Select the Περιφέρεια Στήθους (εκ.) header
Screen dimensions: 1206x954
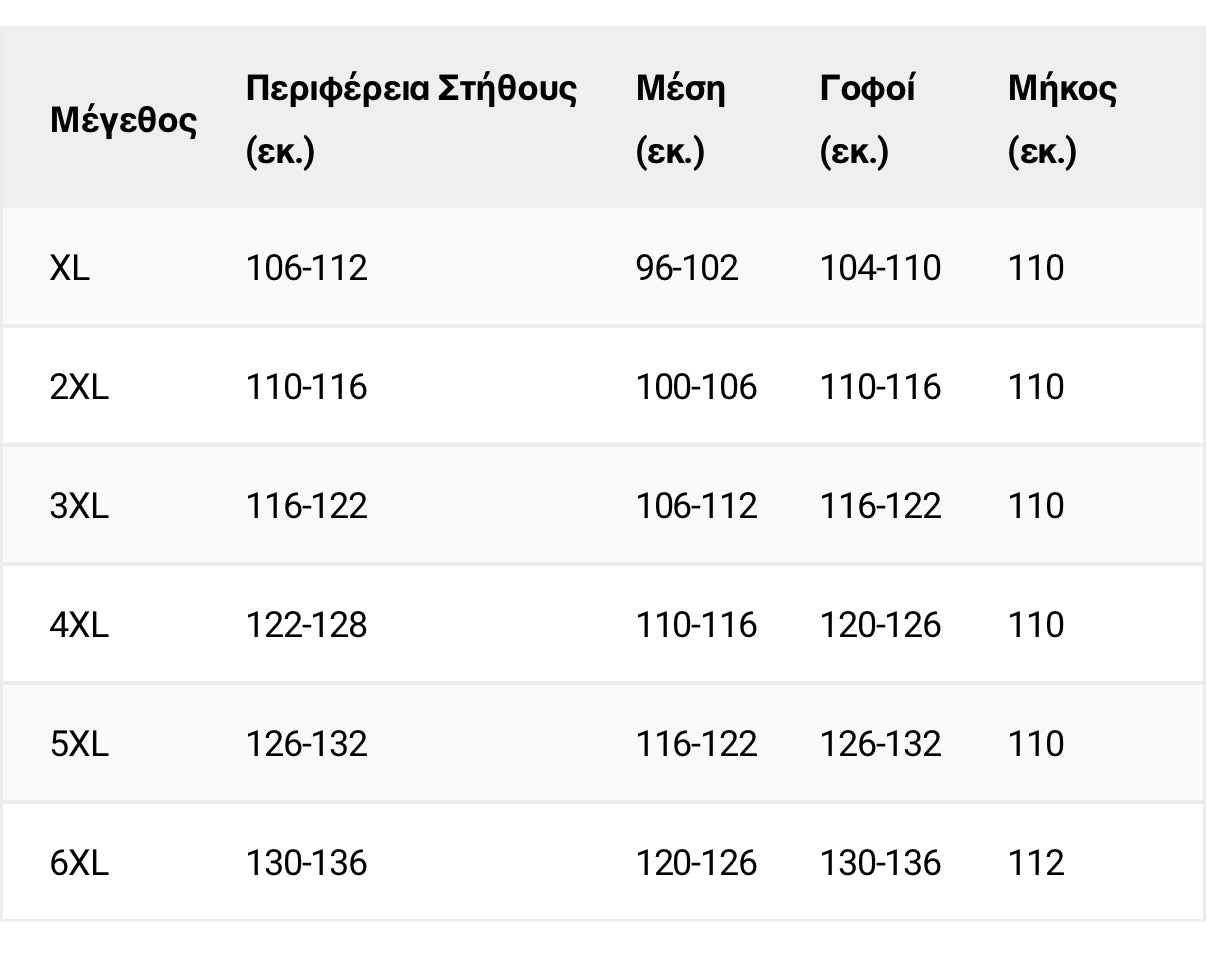411,120
